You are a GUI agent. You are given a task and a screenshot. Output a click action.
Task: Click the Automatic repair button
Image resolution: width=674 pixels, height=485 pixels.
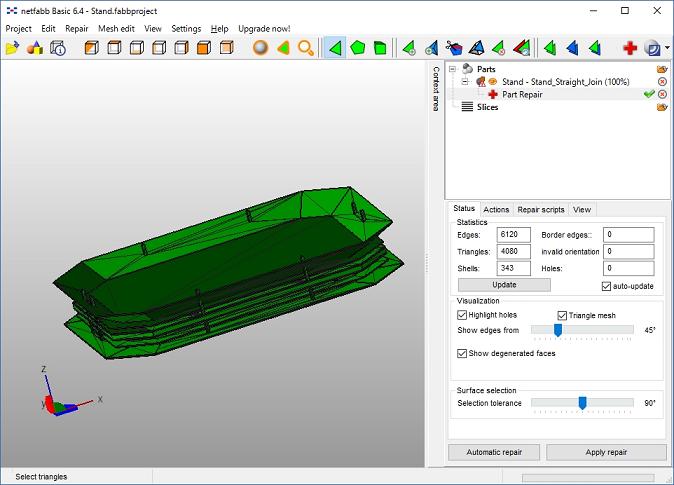(x=493, y=452)
